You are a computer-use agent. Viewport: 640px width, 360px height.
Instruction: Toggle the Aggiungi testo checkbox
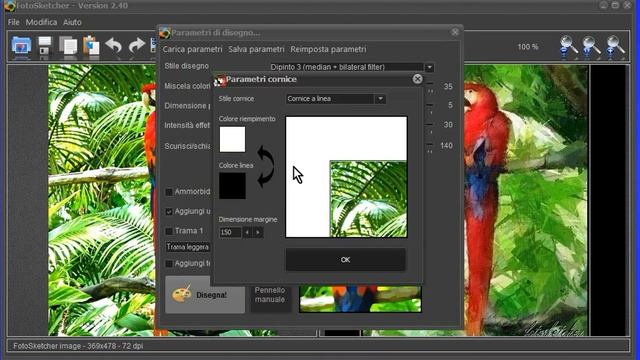[169, 264]
